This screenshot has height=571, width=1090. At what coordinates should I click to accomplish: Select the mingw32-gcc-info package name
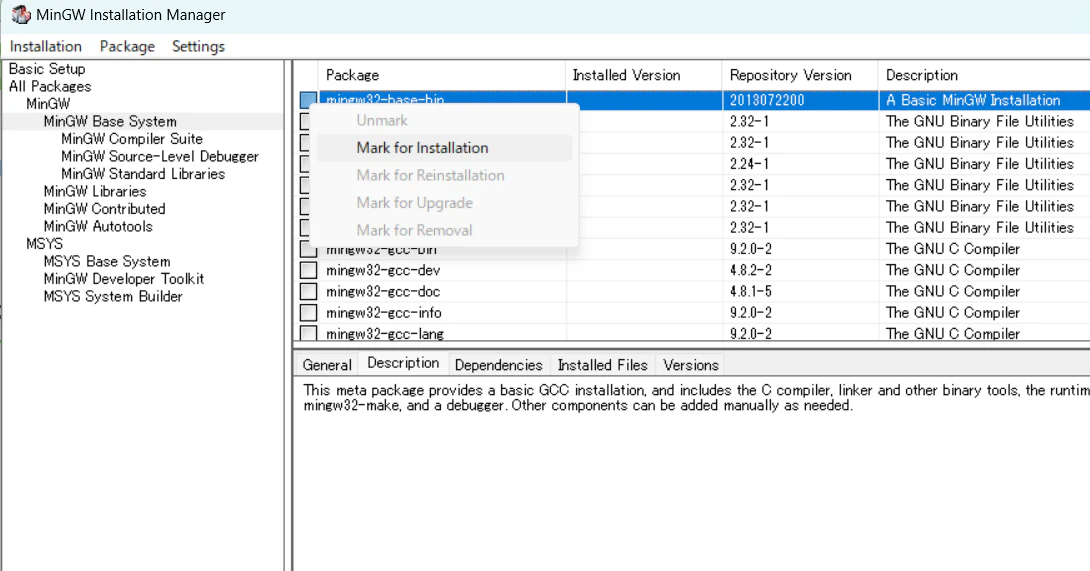(384, 313)
